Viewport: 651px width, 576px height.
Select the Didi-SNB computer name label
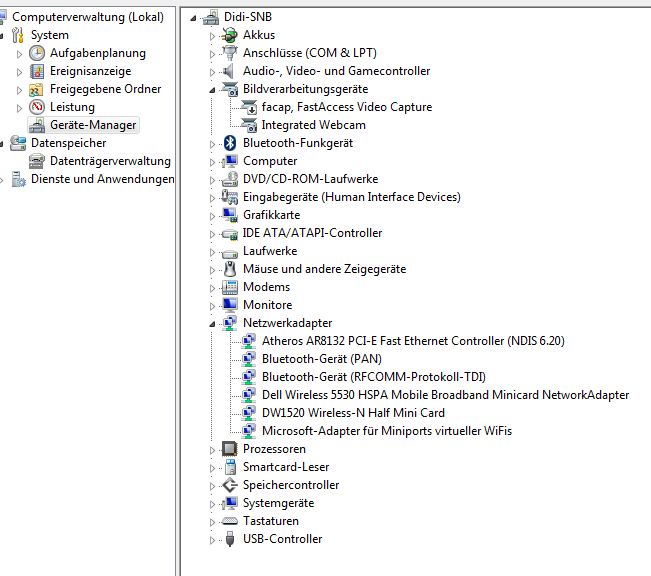tap(248, 17)
